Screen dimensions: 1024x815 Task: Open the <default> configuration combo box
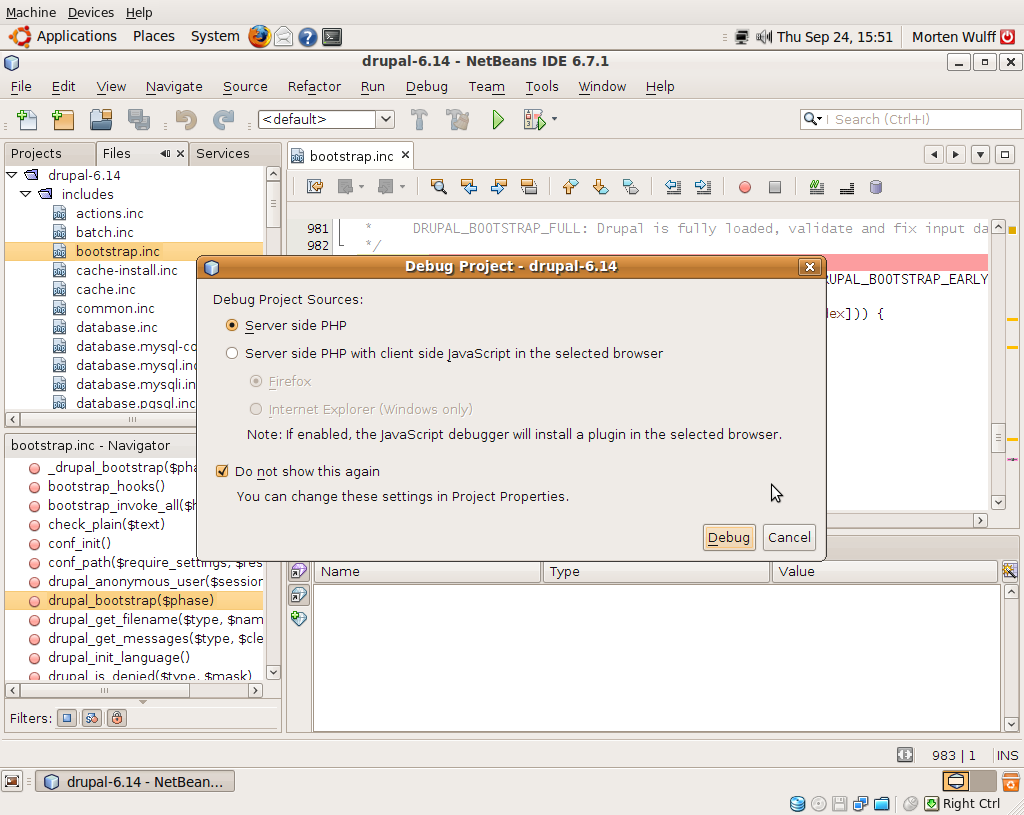coord(326,120)
